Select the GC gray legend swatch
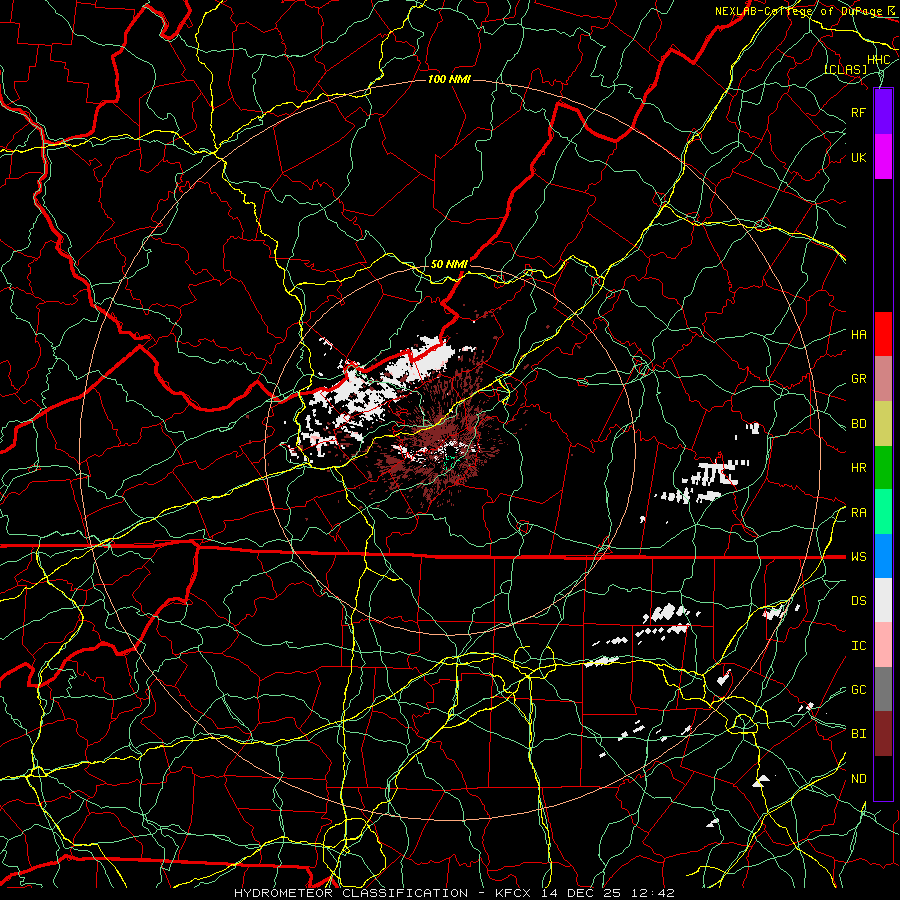Viewport: 900px width, 900px height. 883,689
